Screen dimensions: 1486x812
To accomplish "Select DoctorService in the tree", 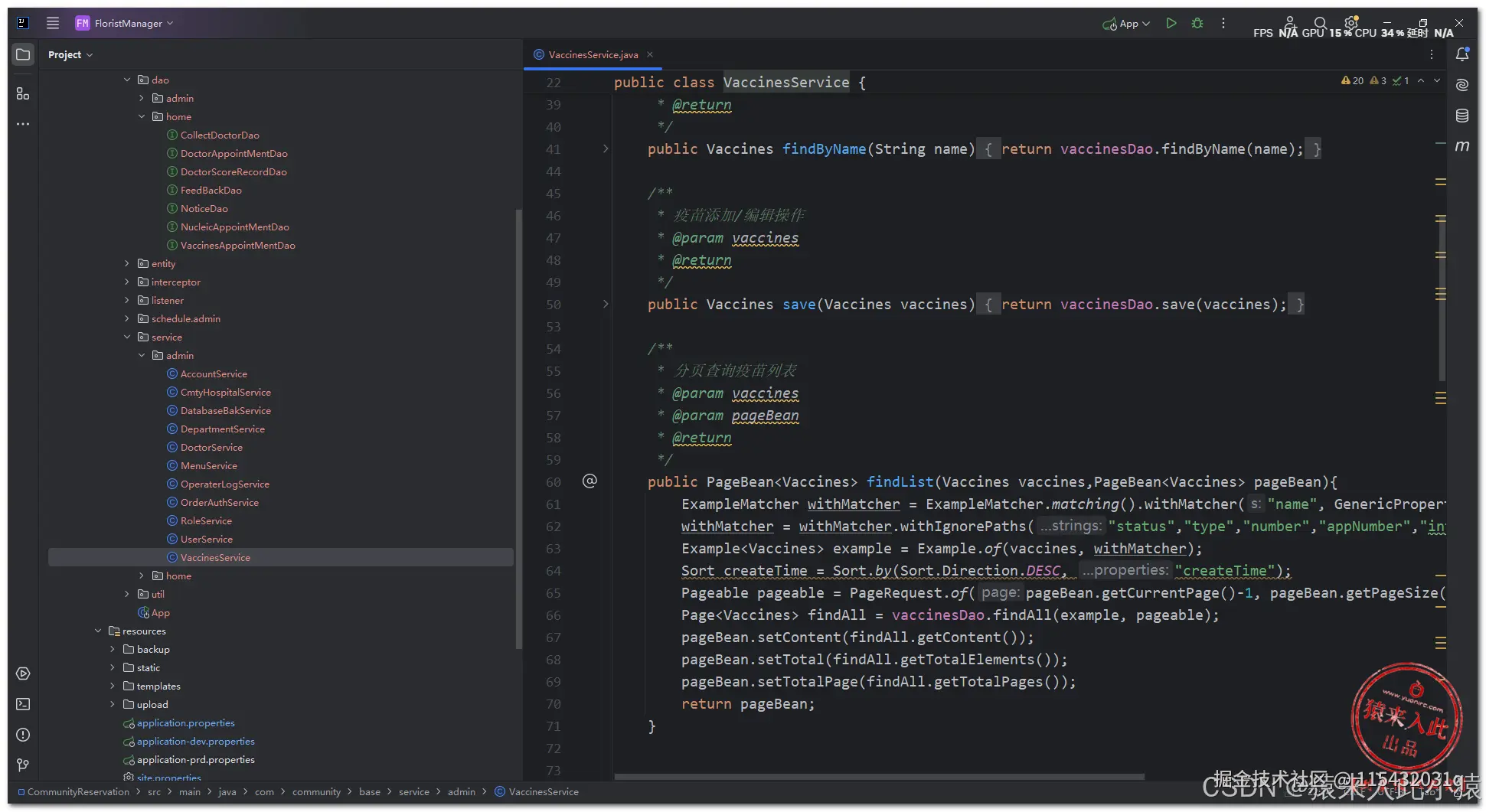I will pyautogui.click(x=211, y=447).
